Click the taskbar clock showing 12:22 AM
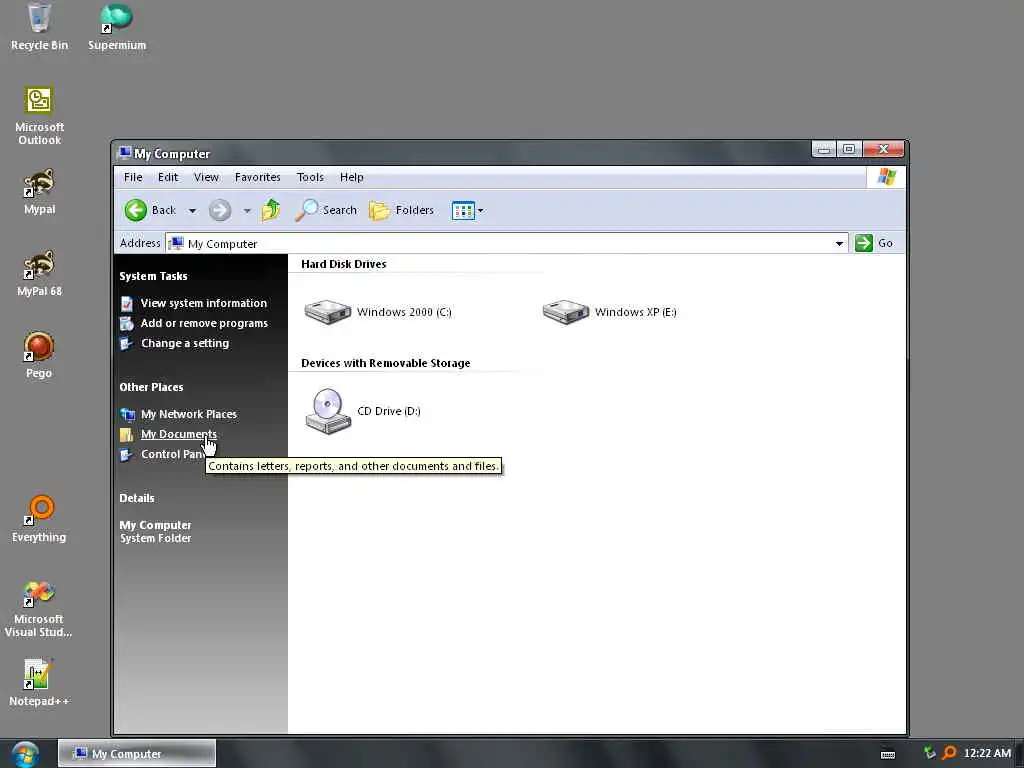1024x768 pixels. [987, 754]
